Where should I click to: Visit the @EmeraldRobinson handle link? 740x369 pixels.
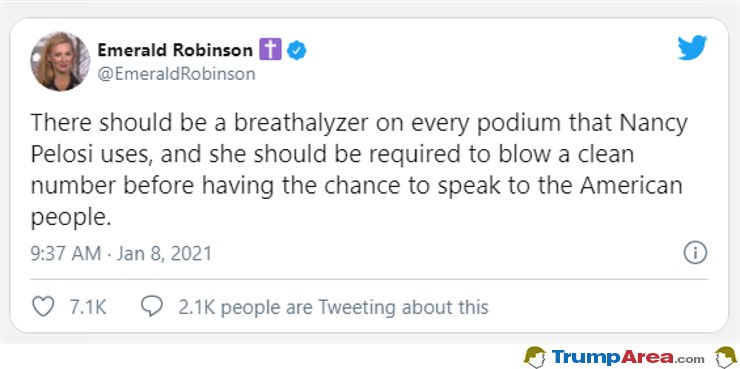point(176,74)
